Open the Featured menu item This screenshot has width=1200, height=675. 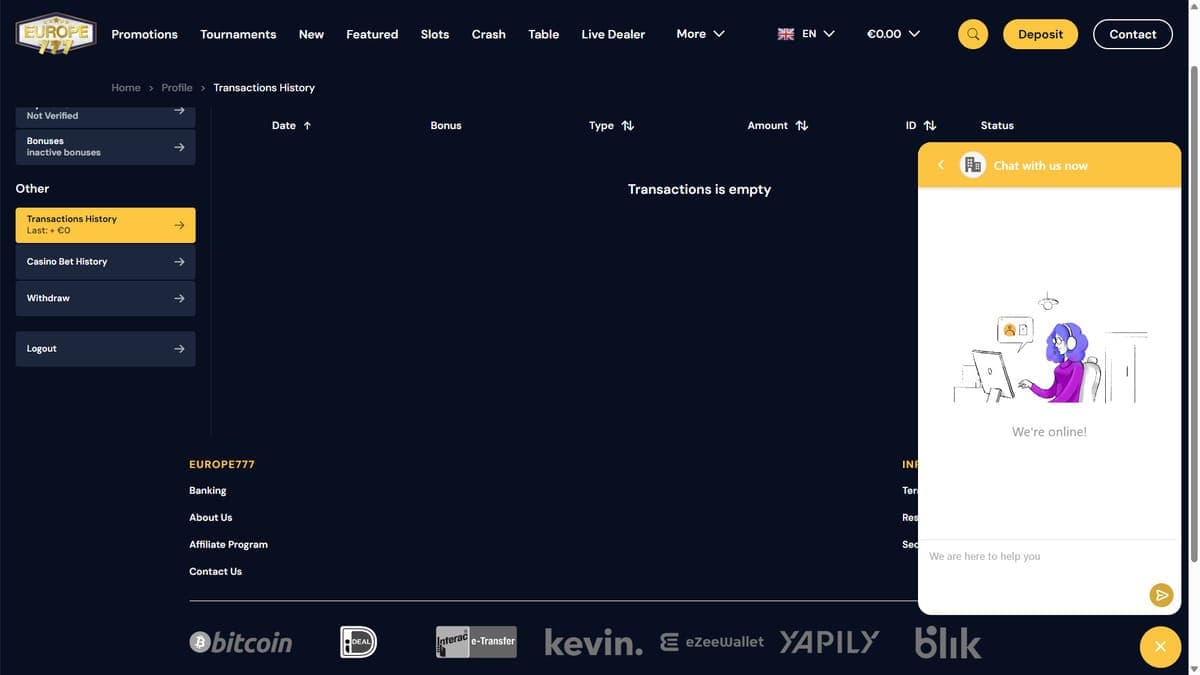pyautogui.click(x=372, y=34)
